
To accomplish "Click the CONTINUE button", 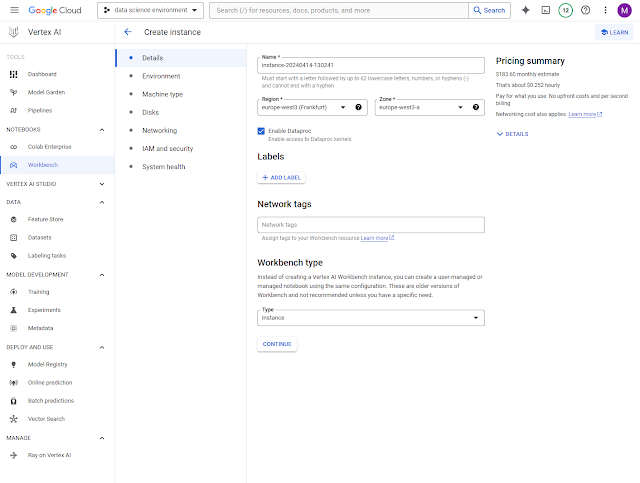I will click(x=277, y=344).
